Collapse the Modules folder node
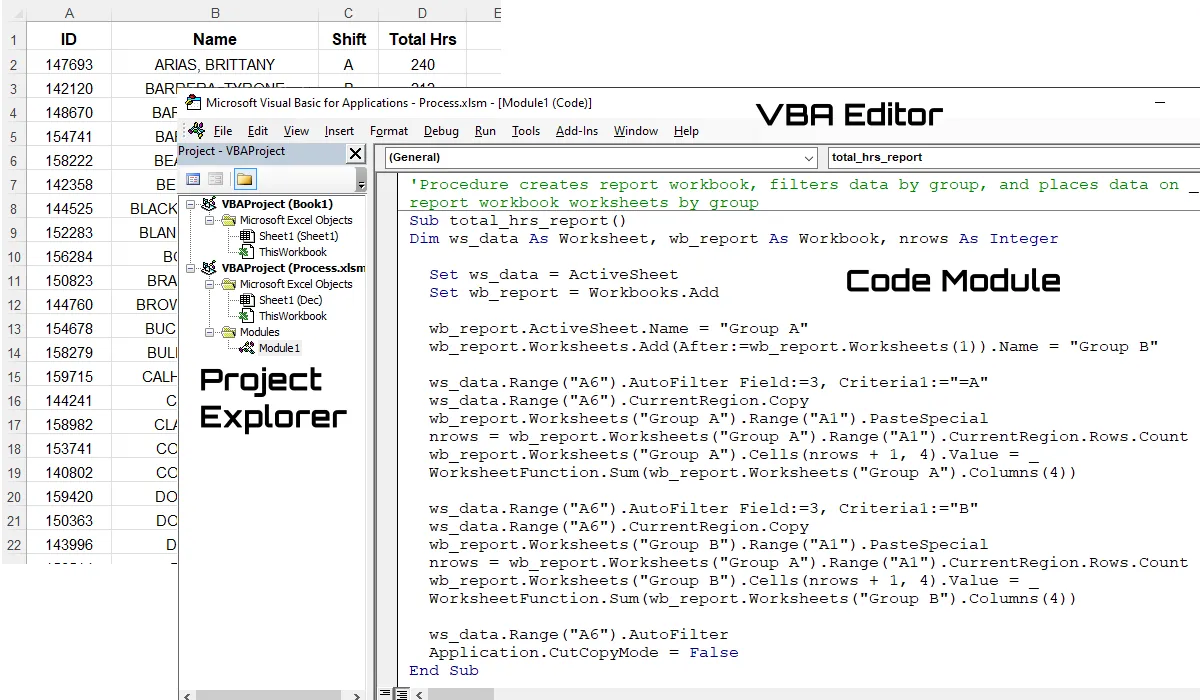 (210, 332)
